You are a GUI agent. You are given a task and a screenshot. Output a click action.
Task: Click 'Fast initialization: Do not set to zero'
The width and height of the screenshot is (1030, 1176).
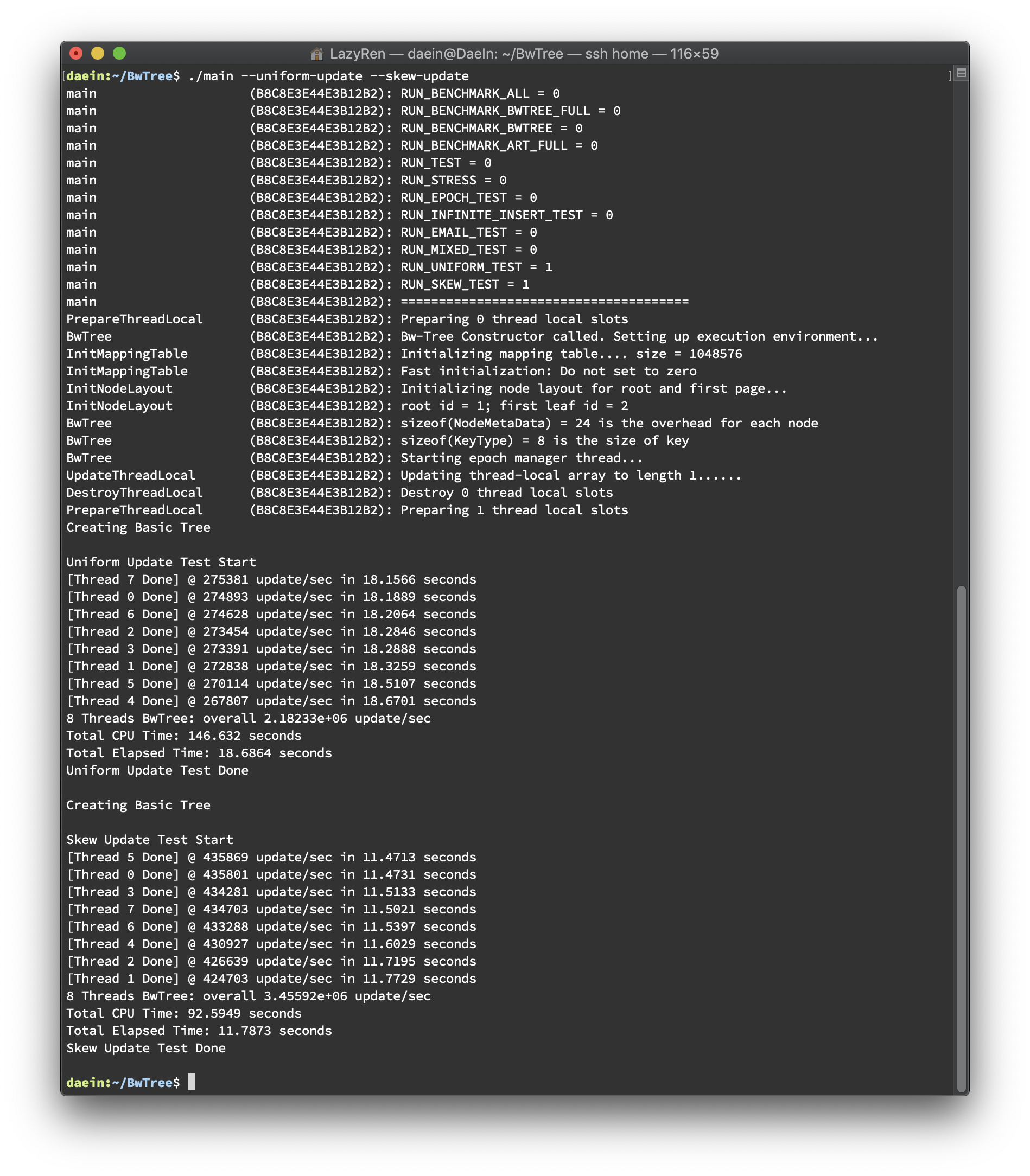[548, 371]
